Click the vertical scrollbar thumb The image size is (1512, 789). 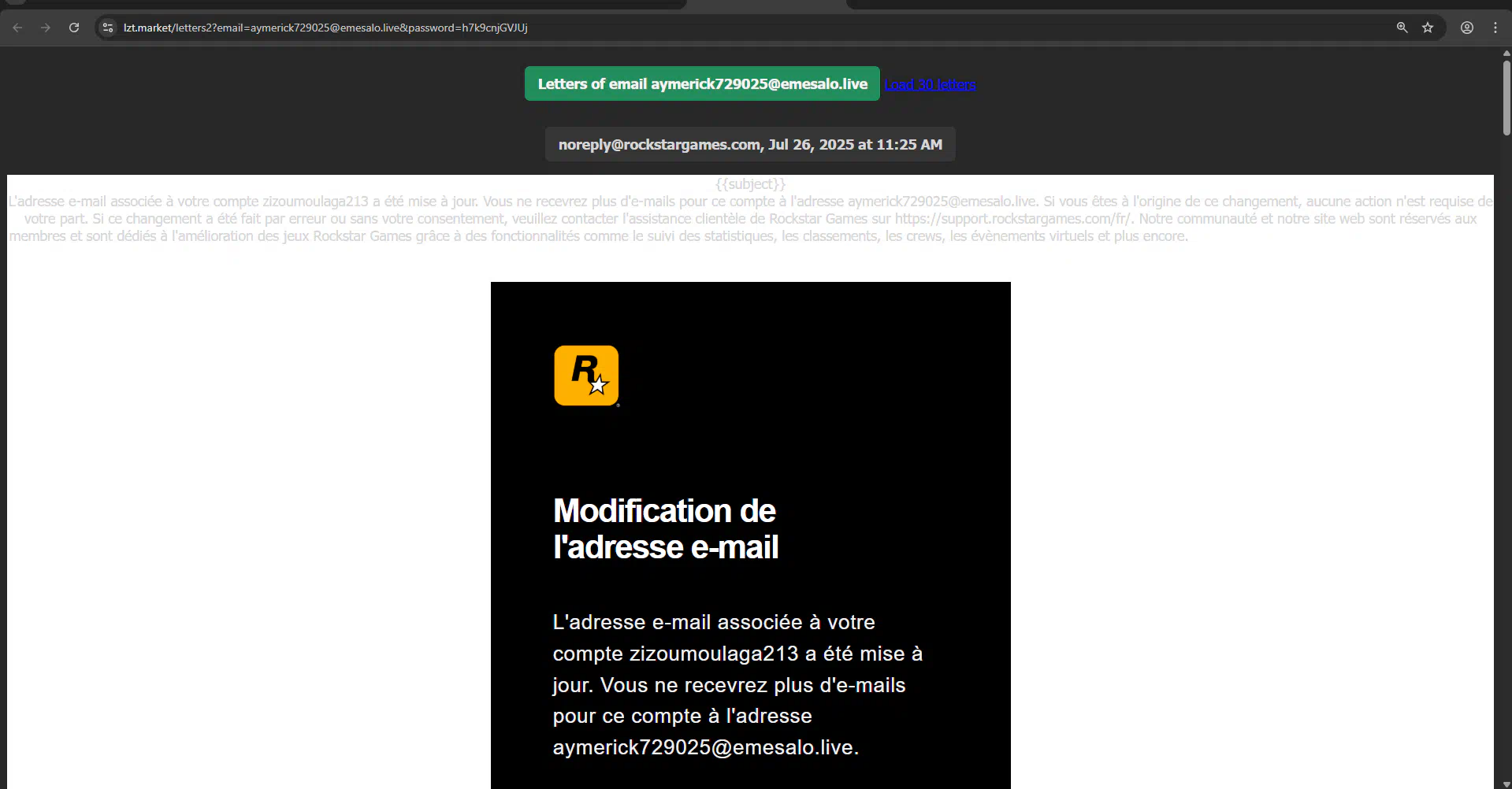click(1506, 98)
